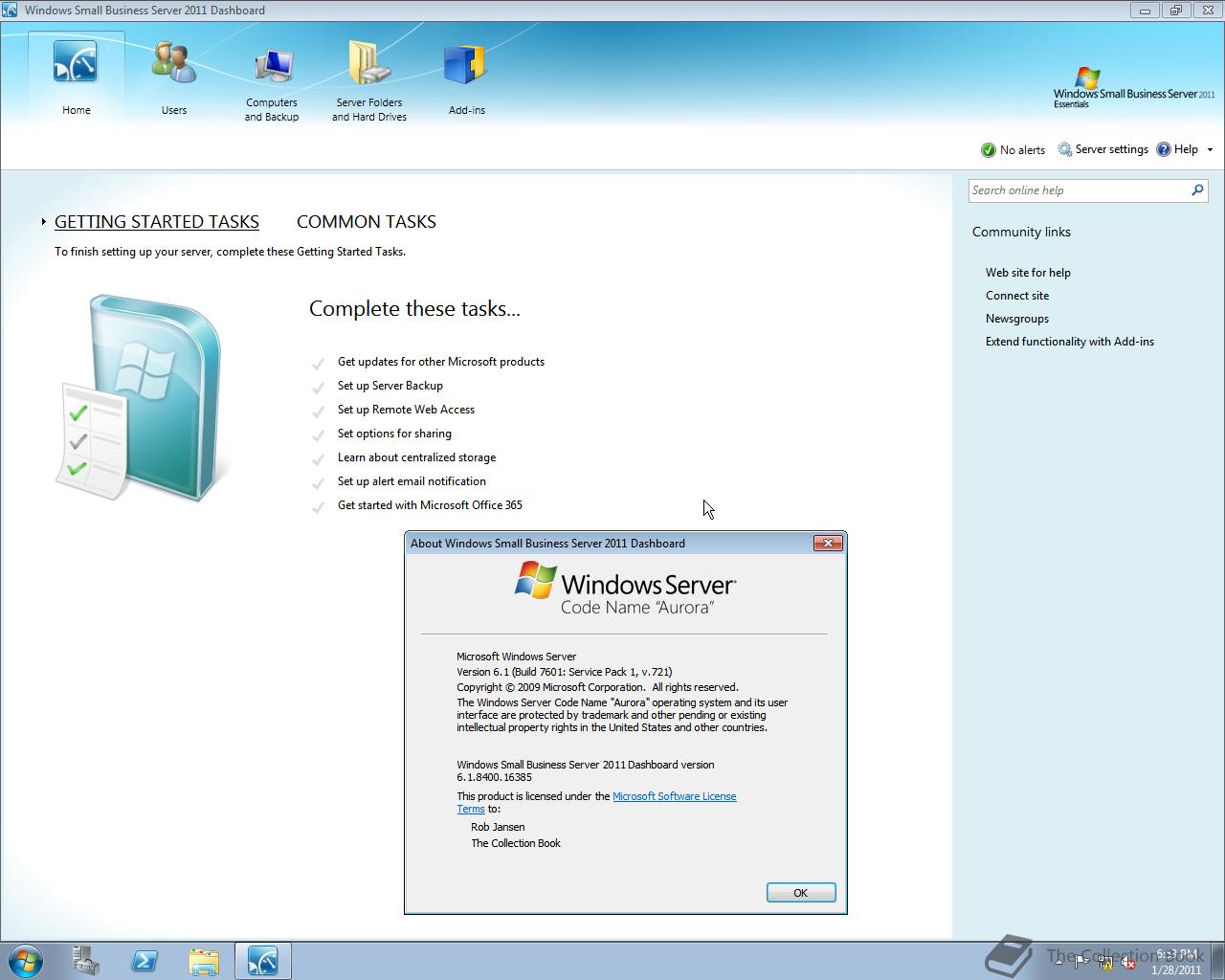Click the Rob Jansen licensee name

pyautogui.click(x=498, y=827)
